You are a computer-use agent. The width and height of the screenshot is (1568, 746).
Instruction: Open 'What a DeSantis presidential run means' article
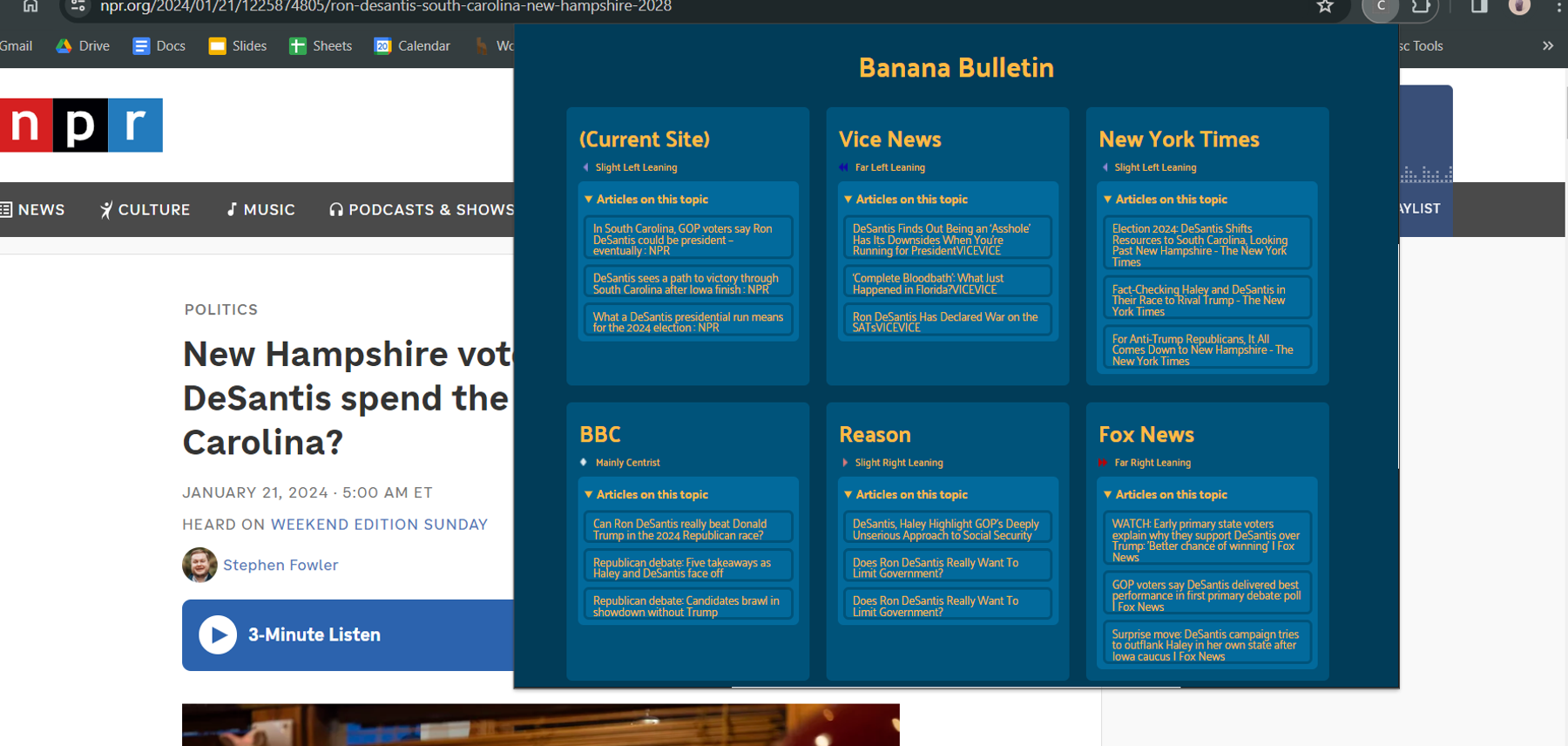688,322
